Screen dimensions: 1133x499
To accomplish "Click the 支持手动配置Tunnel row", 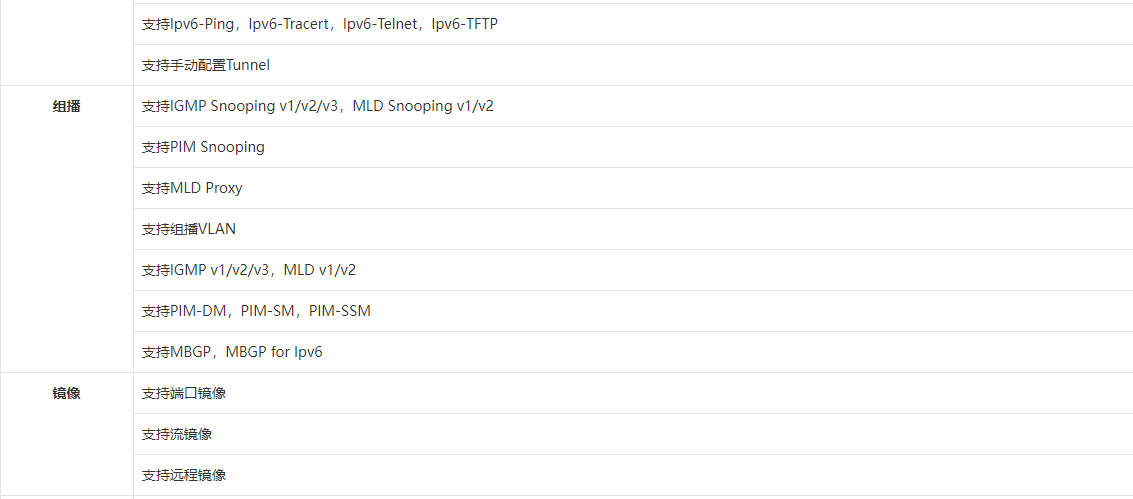I will (x=206, y=65).
